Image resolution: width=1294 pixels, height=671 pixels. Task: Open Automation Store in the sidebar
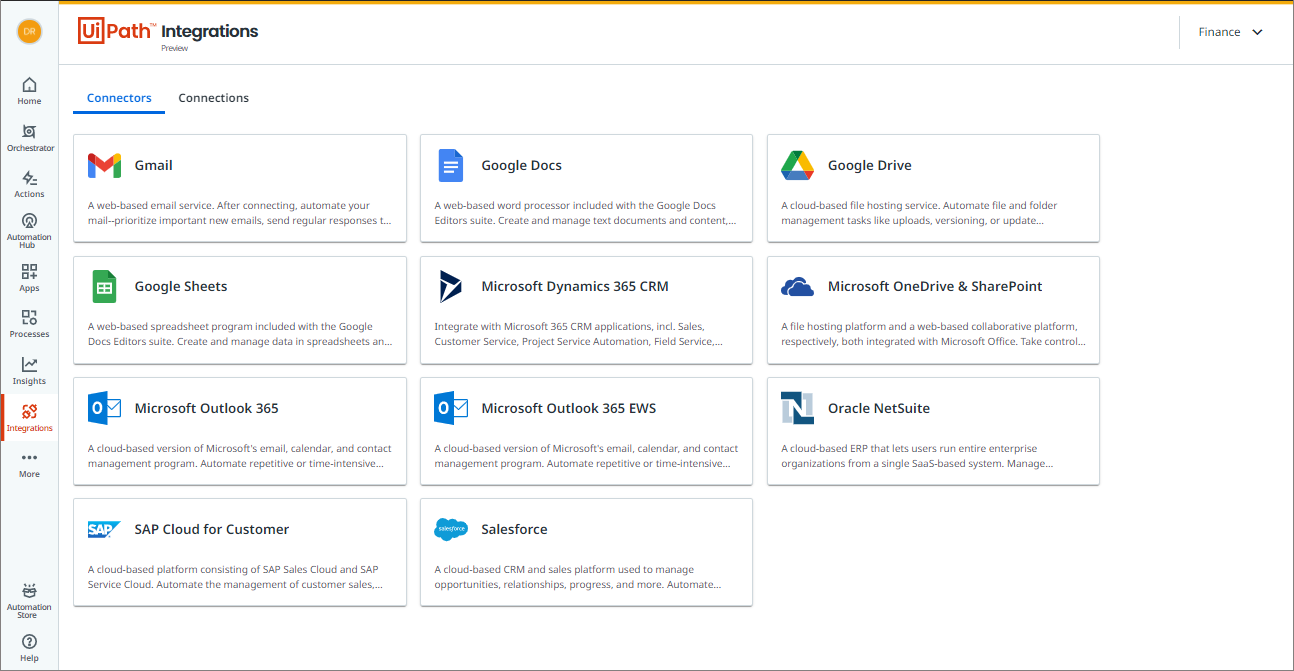point(29,600)
